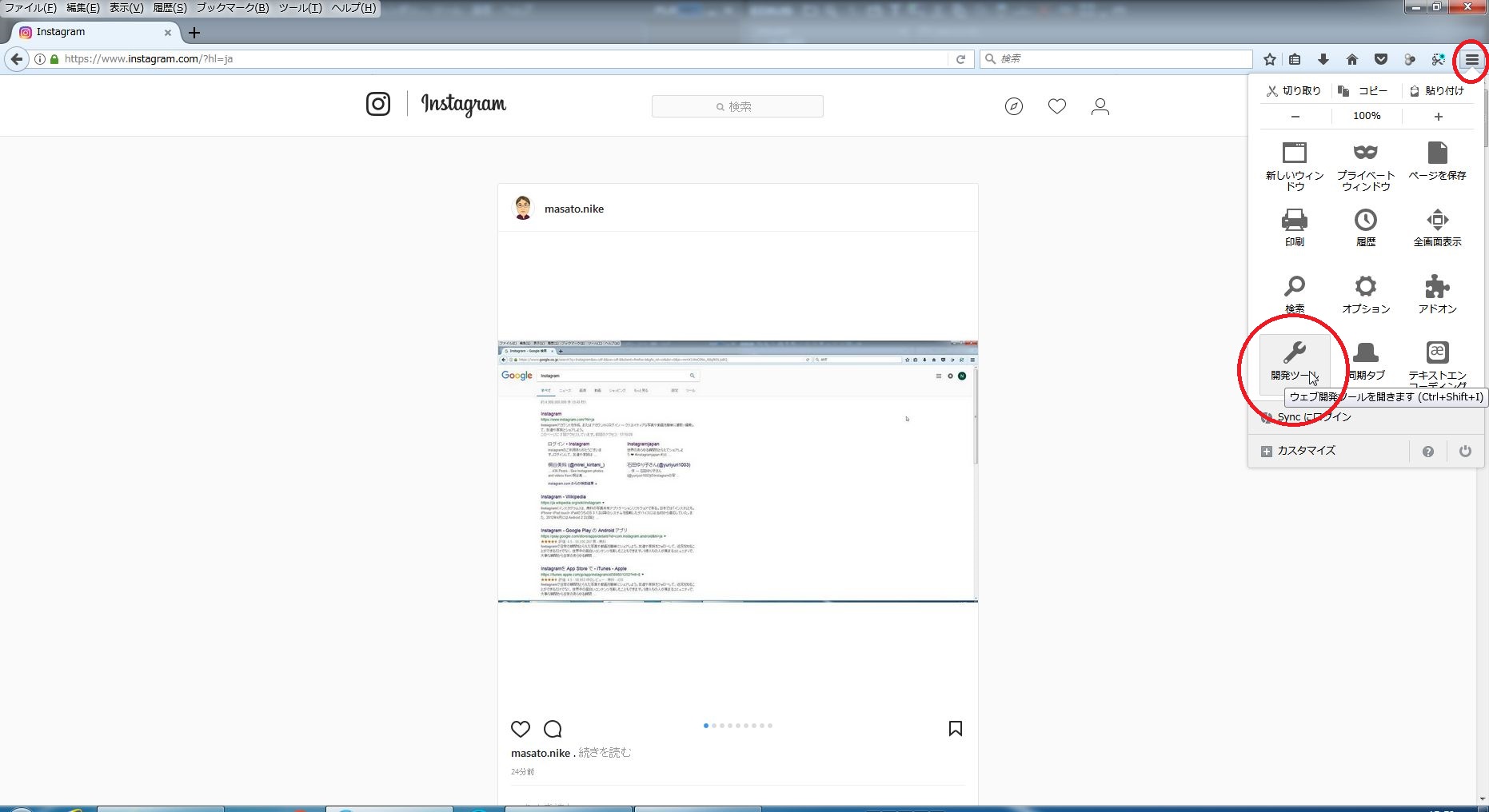This screenshot has width=1489, height=812.
Task: Click the Pocket icon in toolbar
Action: (1381, 59)
